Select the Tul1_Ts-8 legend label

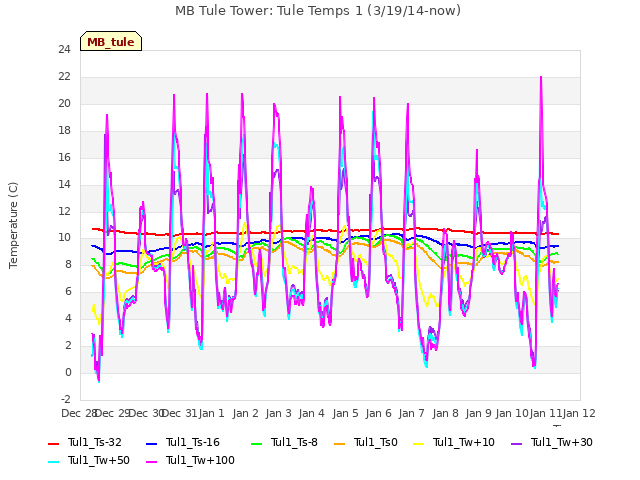click(294, 442)
